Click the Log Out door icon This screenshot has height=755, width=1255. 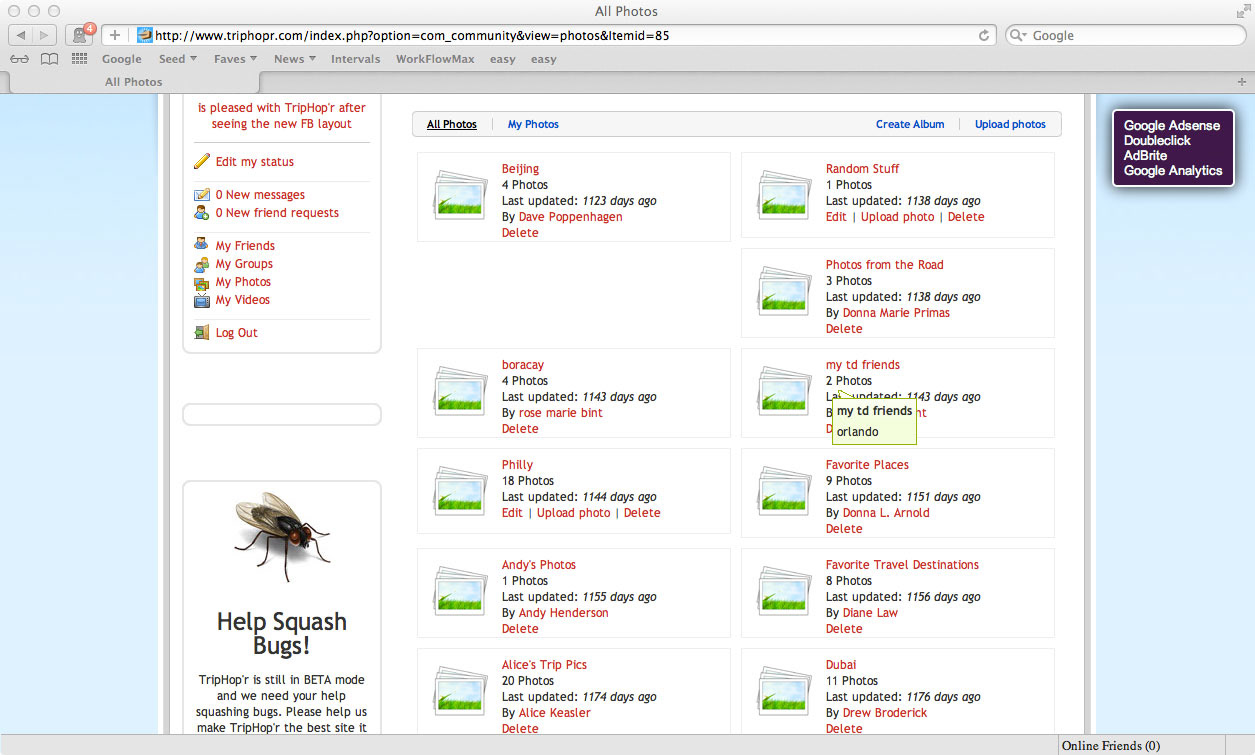(x=202, y=333)
